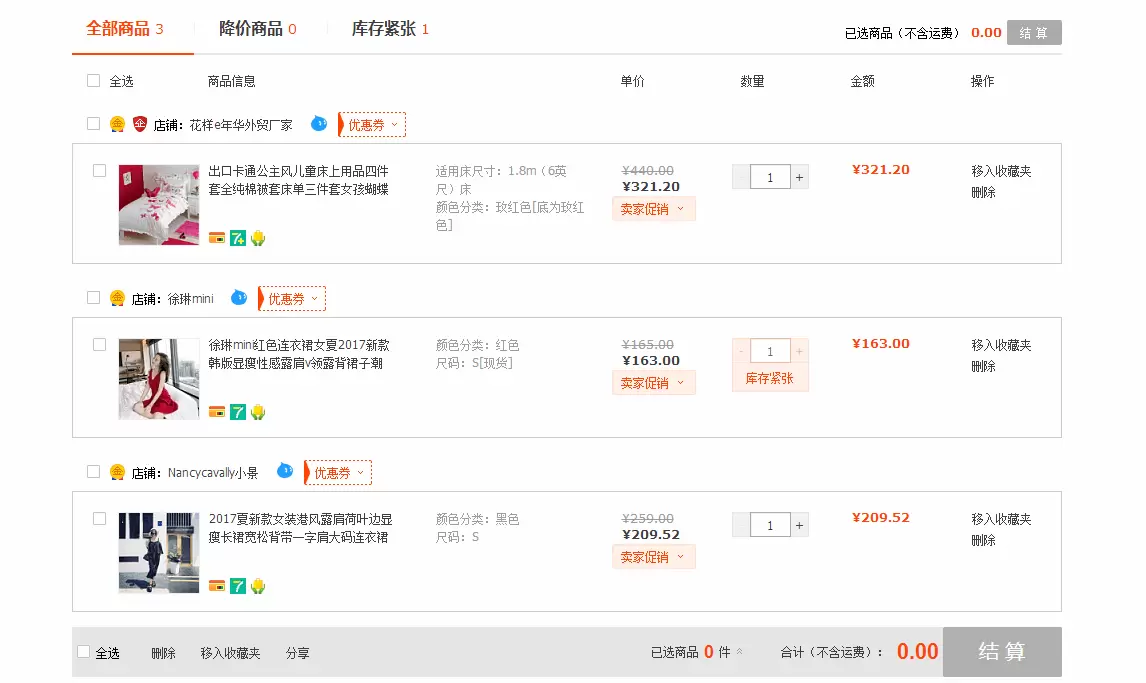The height and width of the screenshot is (683, 1146).
Task: Expand 优惠券 dropdown for 花样e年华外贸厂家
Action: (372, 125)
